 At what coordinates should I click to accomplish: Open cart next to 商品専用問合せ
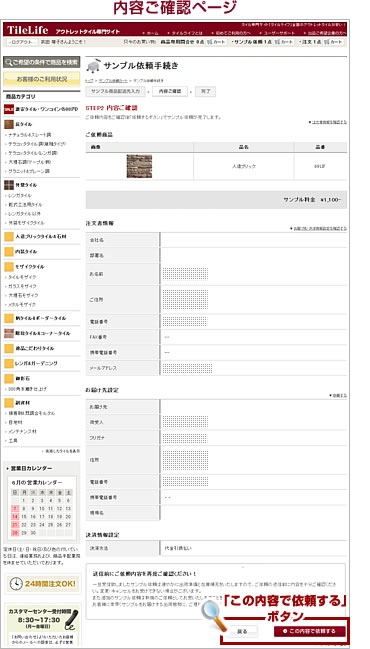[216, 42]
